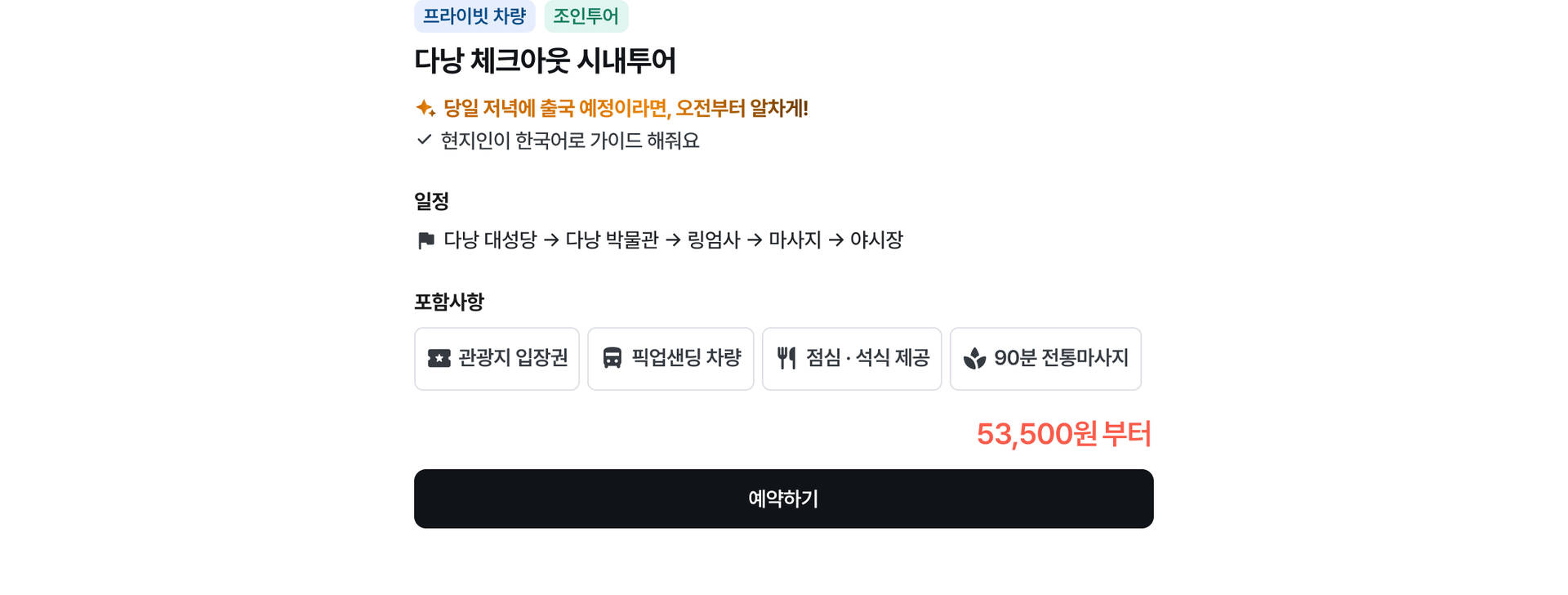Click the orange 당일 저녁에 출국 예정이라면 headline
1568x595 pixels.
pos(626,108)
